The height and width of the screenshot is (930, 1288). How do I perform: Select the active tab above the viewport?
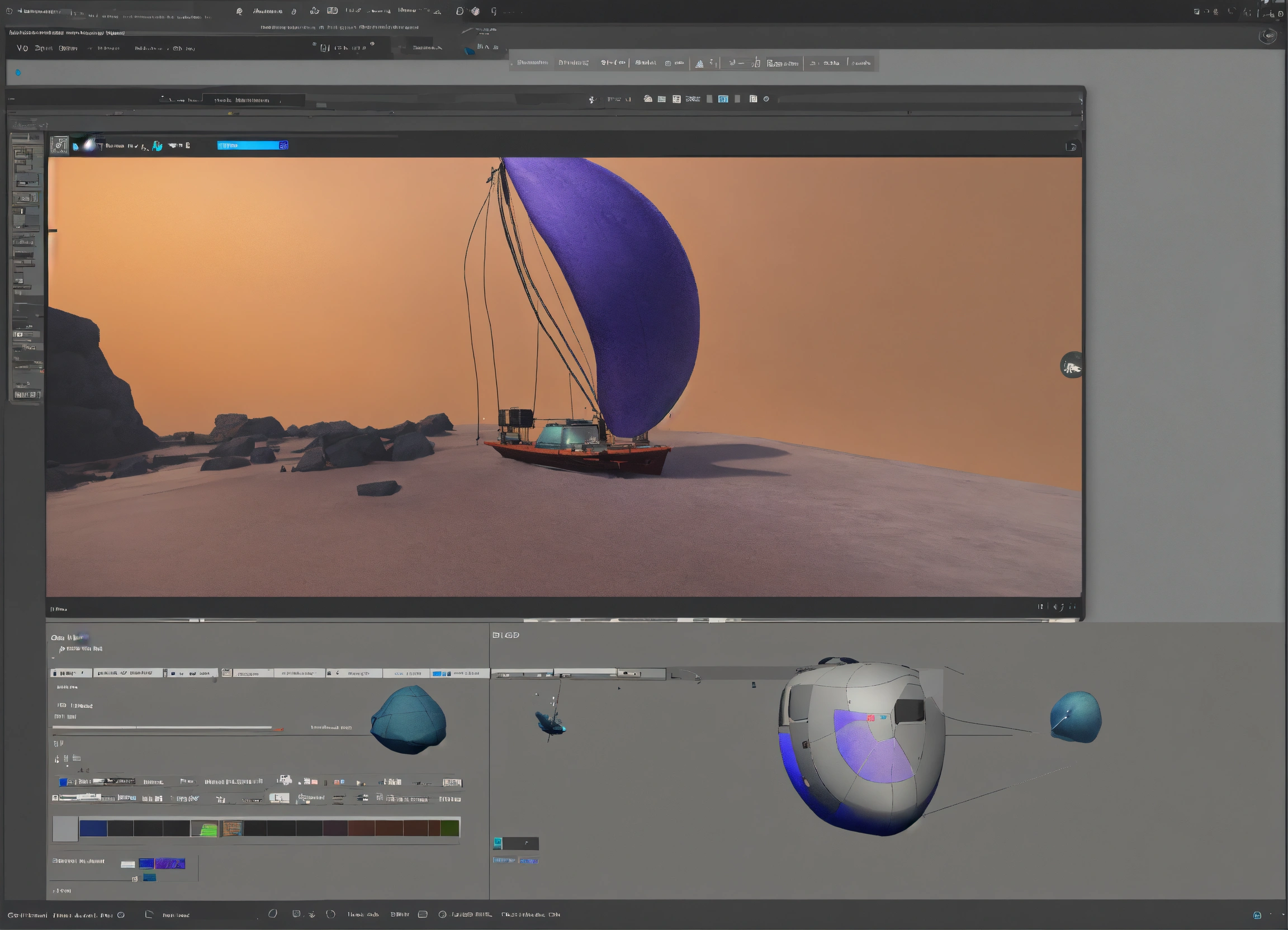click(253, 101)
